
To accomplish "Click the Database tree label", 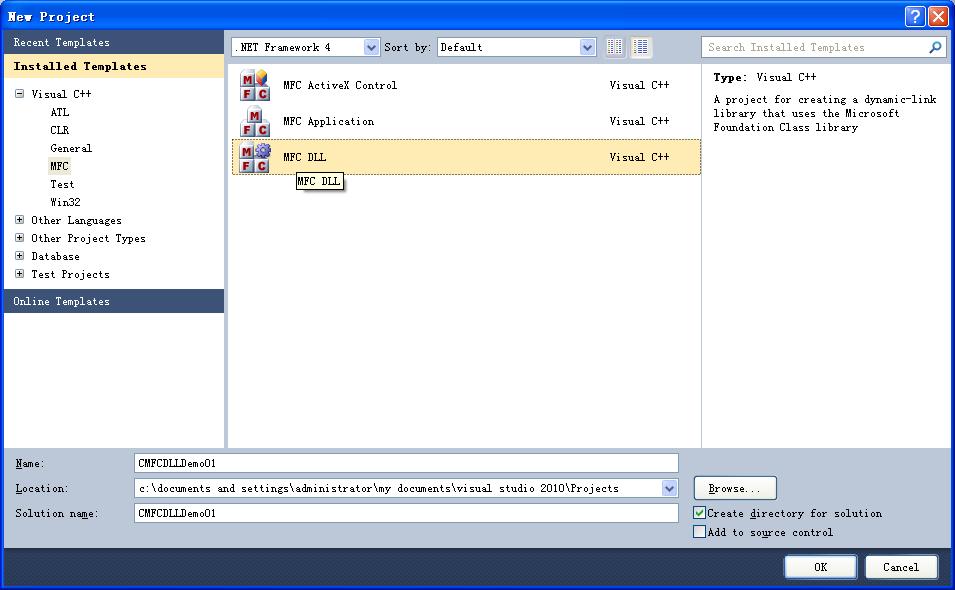I will 55,256.
